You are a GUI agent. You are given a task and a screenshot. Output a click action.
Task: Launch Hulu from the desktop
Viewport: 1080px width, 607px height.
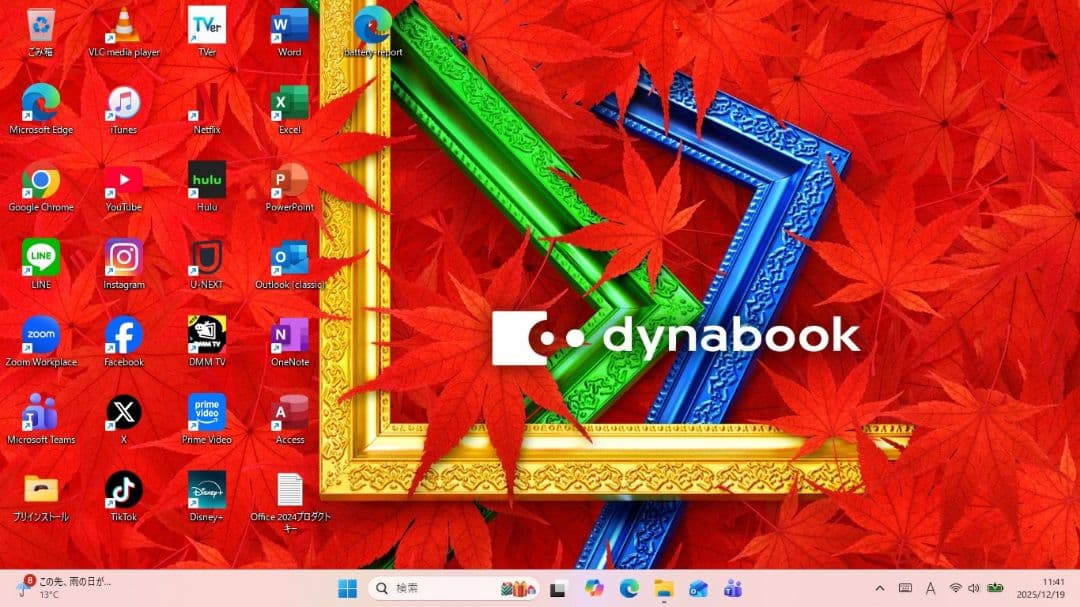tap(207, 186)
